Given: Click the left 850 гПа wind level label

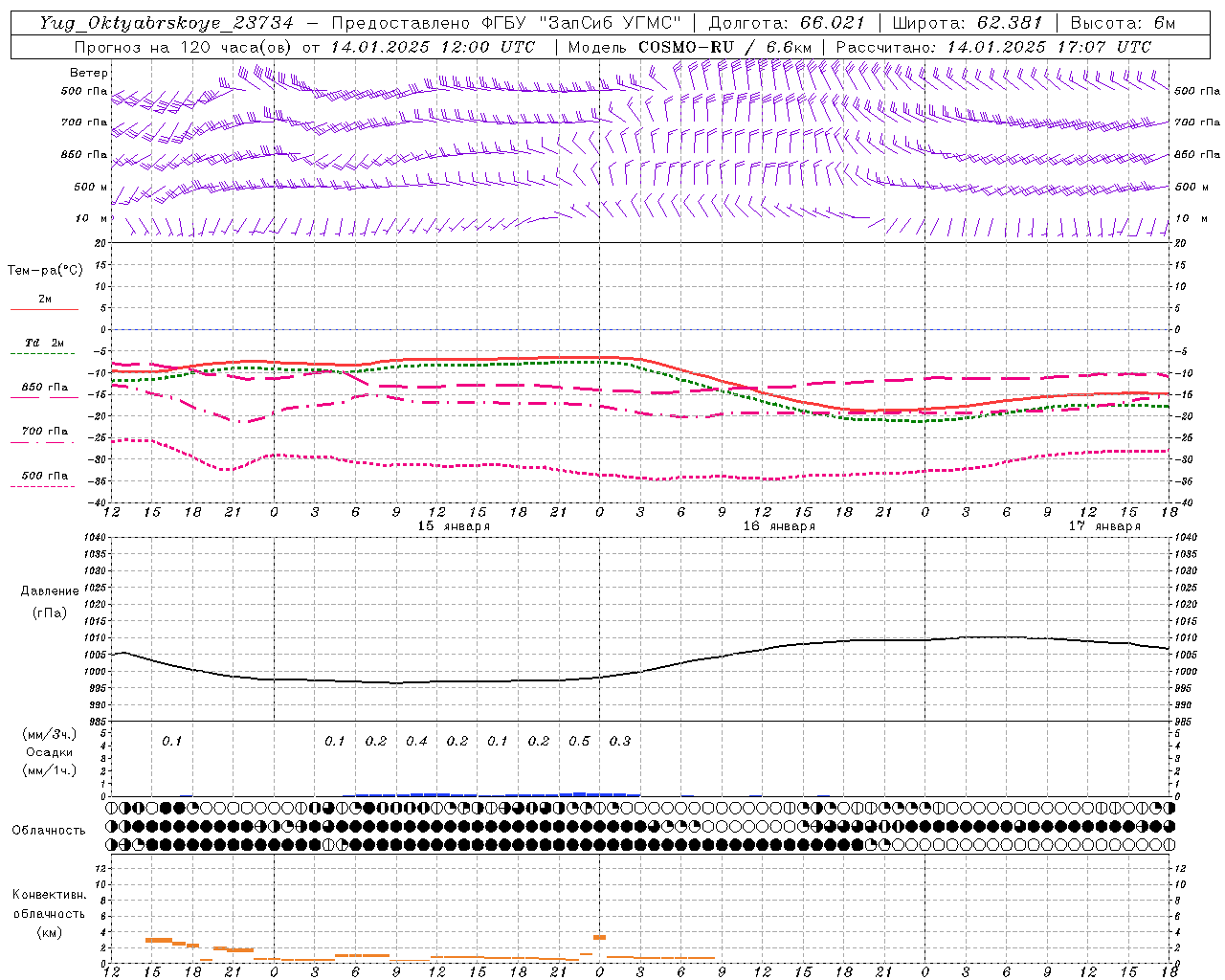Looking at the screenshot, I should 84,154.
